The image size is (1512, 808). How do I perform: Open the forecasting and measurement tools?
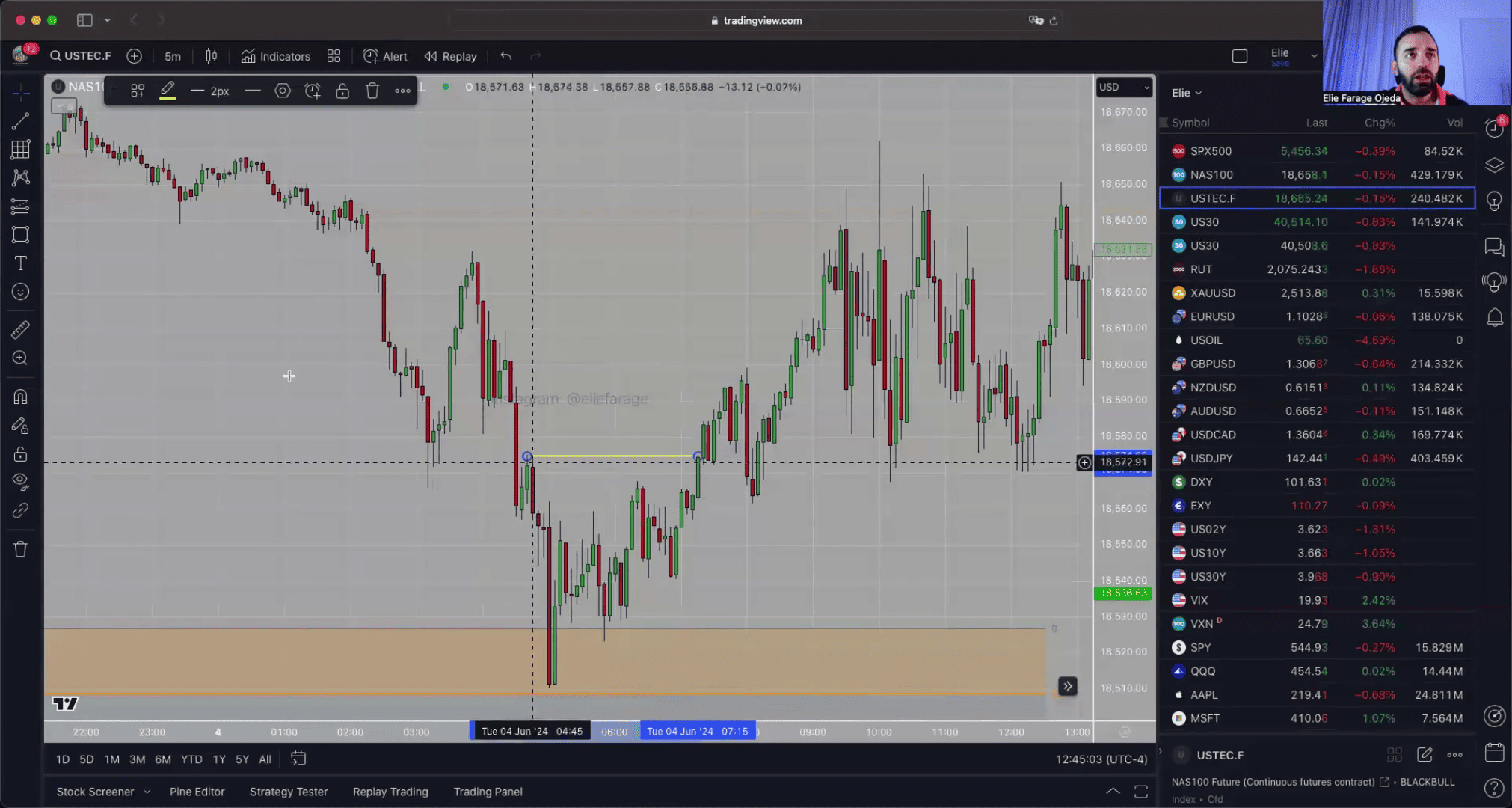click(20, 206)
